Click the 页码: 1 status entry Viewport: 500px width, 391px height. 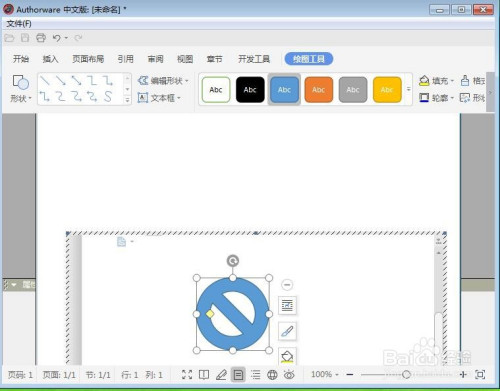[x=20, y=375]
